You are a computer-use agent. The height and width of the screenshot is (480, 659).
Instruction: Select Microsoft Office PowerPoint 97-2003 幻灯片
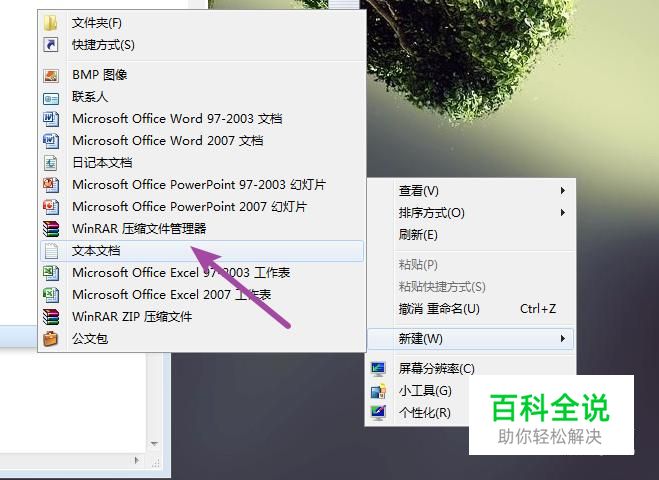point(202,185)
